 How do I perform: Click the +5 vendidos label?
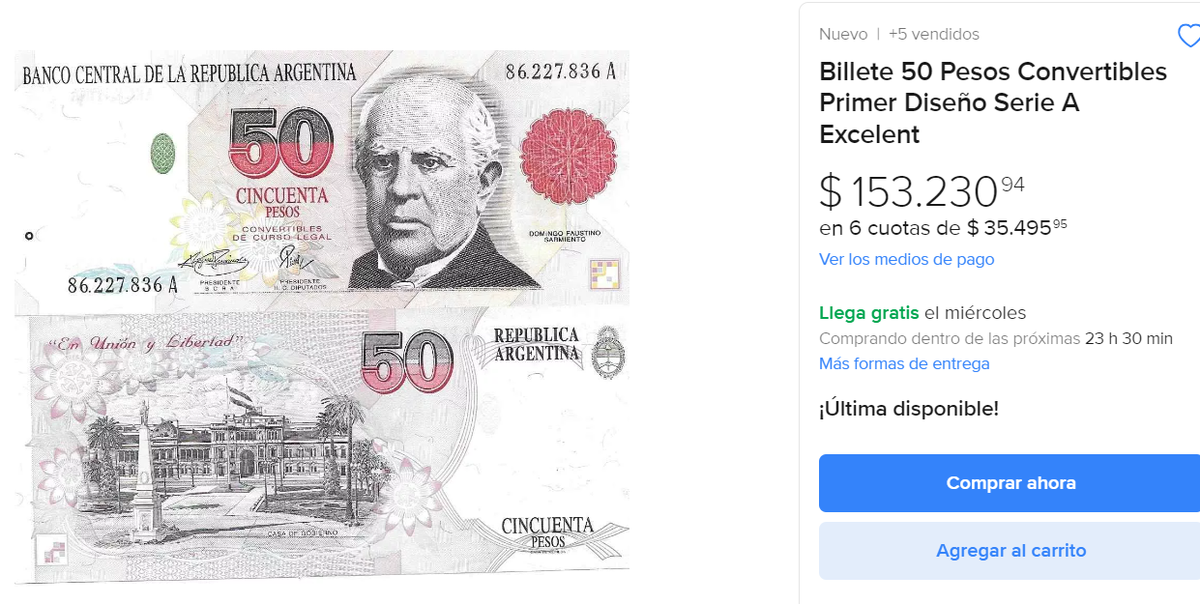point(934,34)
